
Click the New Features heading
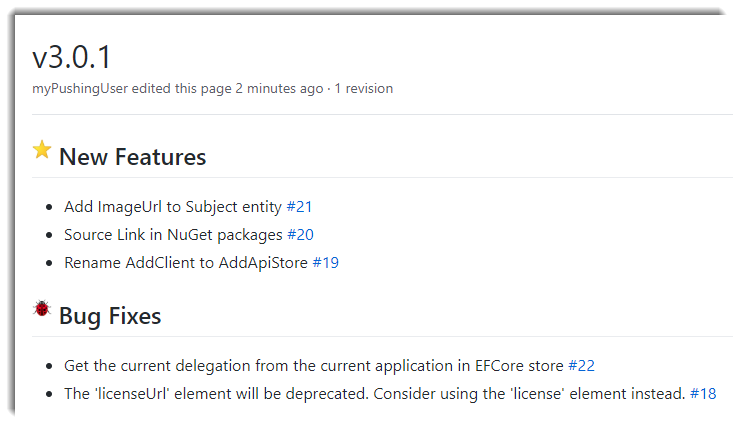pyautogui.click(x=132, y=157)
